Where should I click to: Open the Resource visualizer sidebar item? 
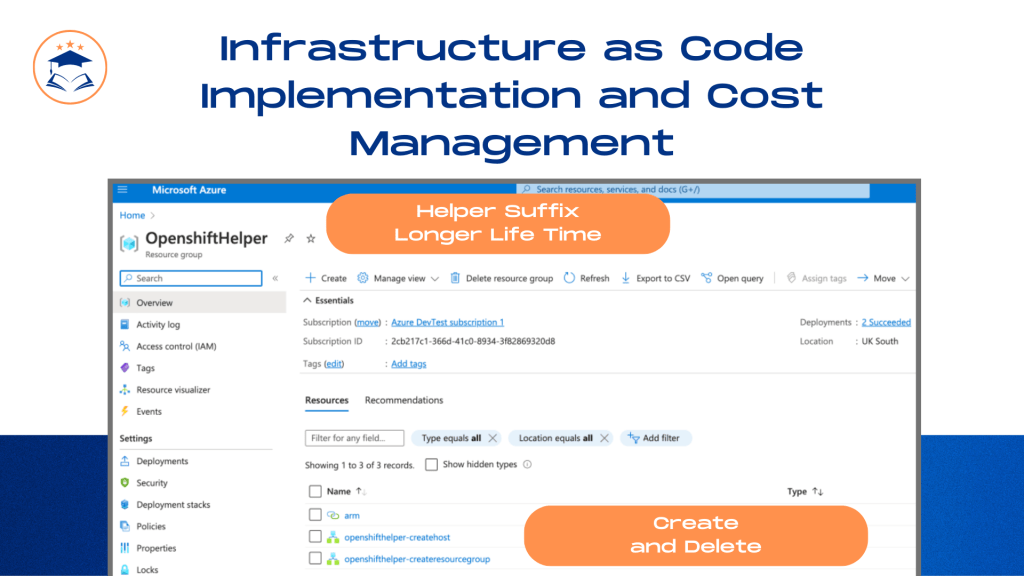(x=173, y=390)
